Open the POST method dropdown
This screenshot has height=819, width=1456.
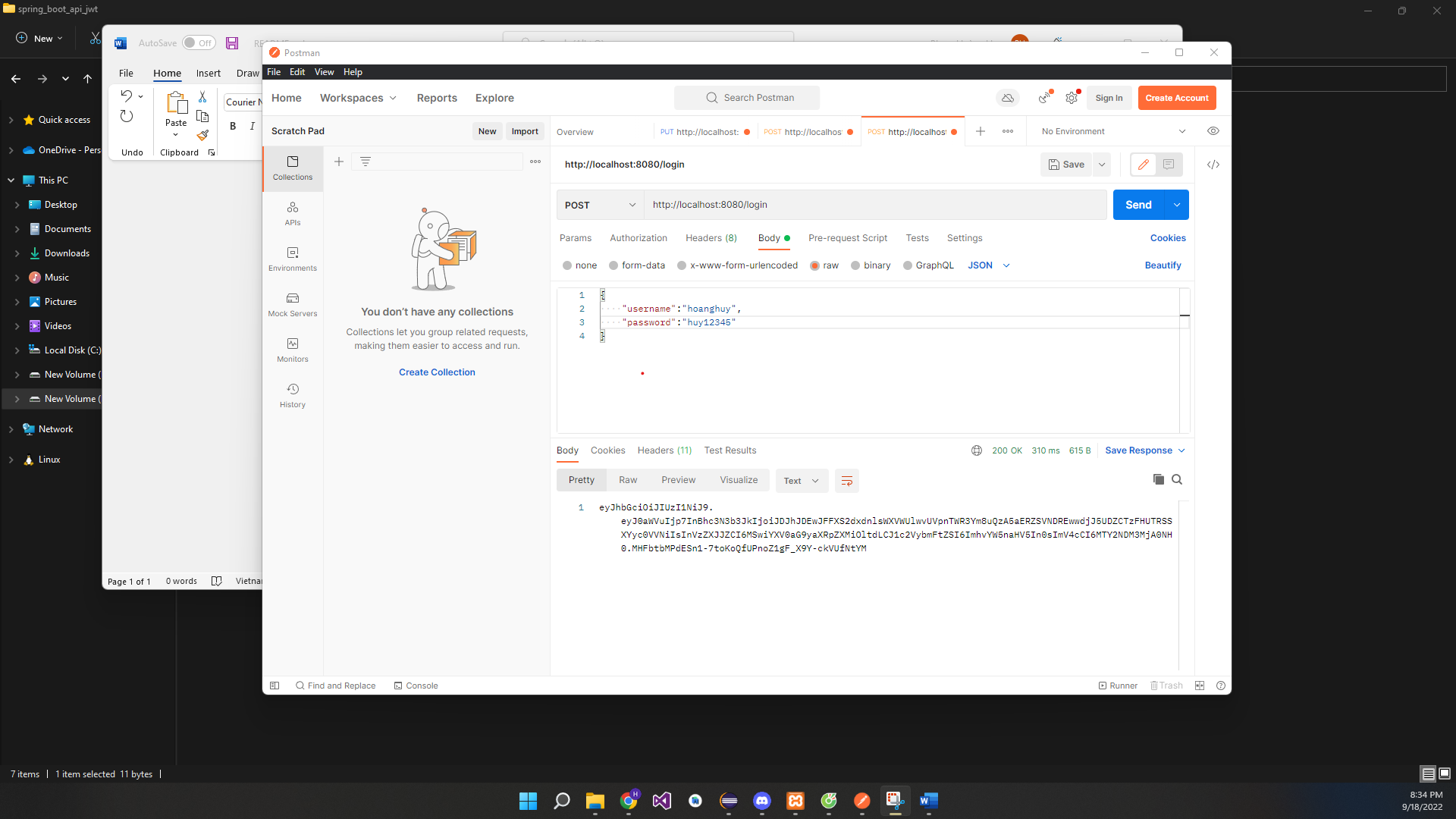pos(599,205)
